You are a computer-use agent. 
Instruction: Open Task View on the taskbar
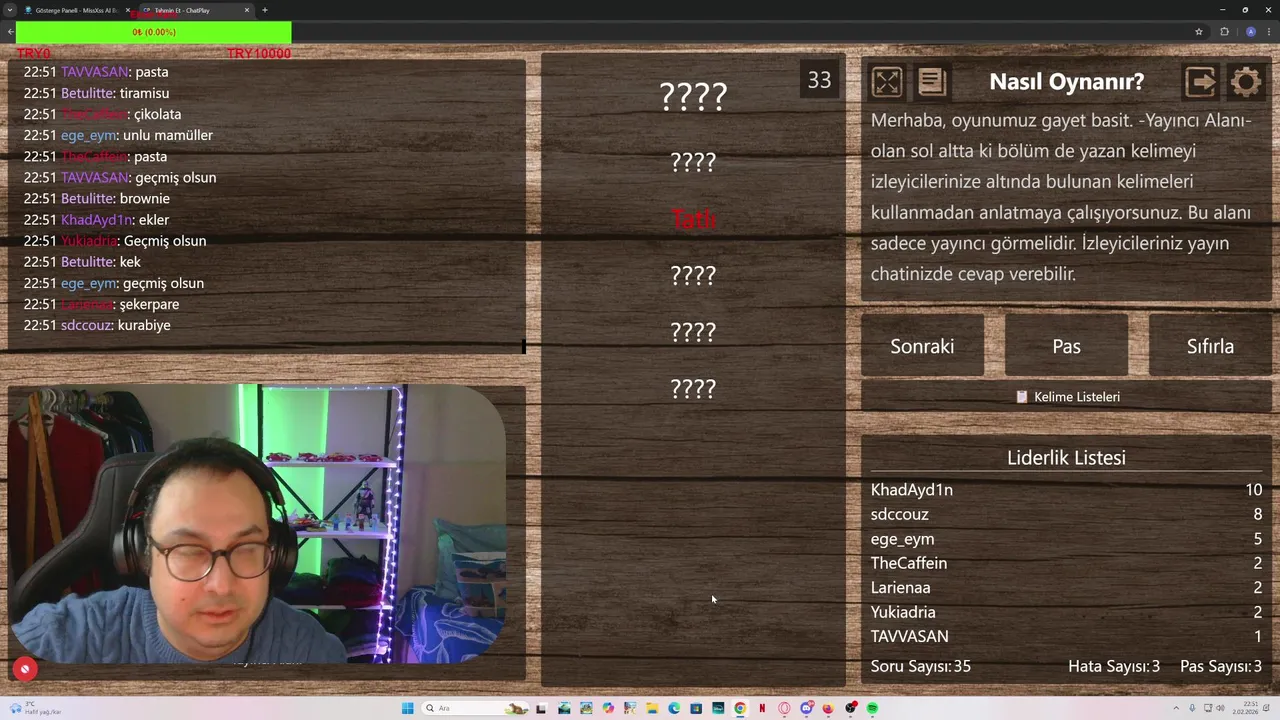[541, 708]
